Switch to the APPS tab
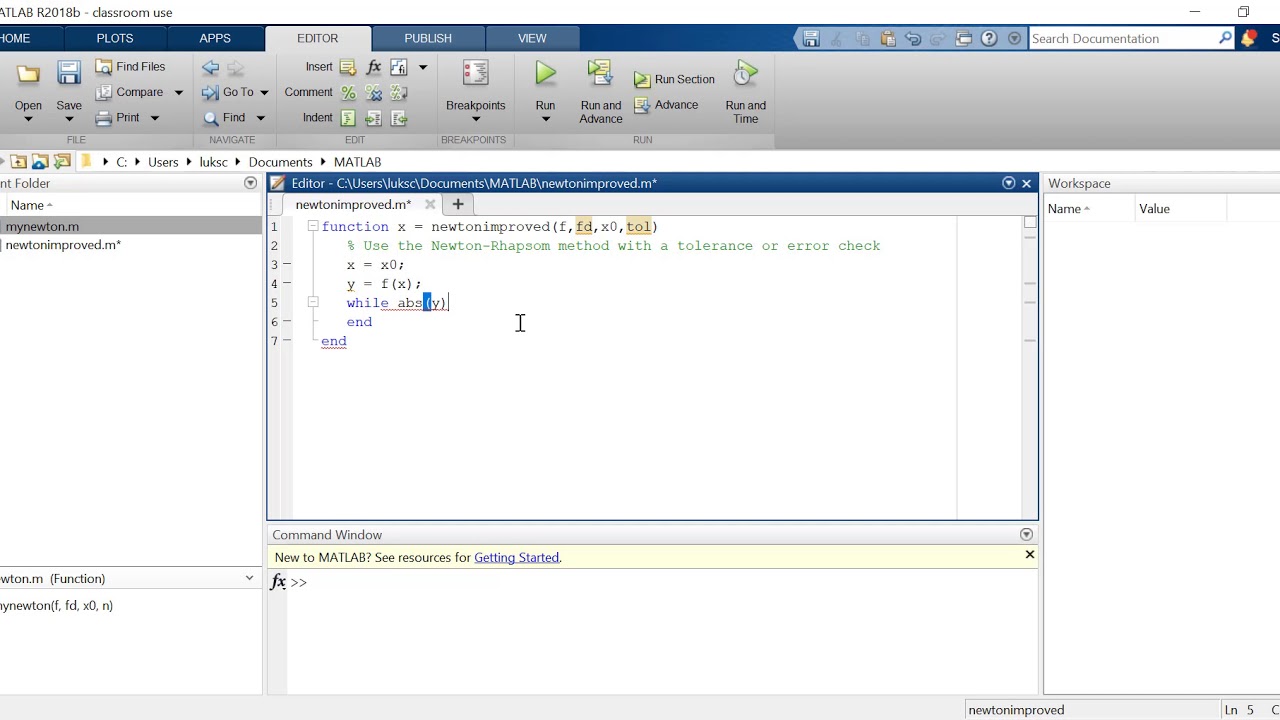This screenshot has height=720, width=1280. 215,38
